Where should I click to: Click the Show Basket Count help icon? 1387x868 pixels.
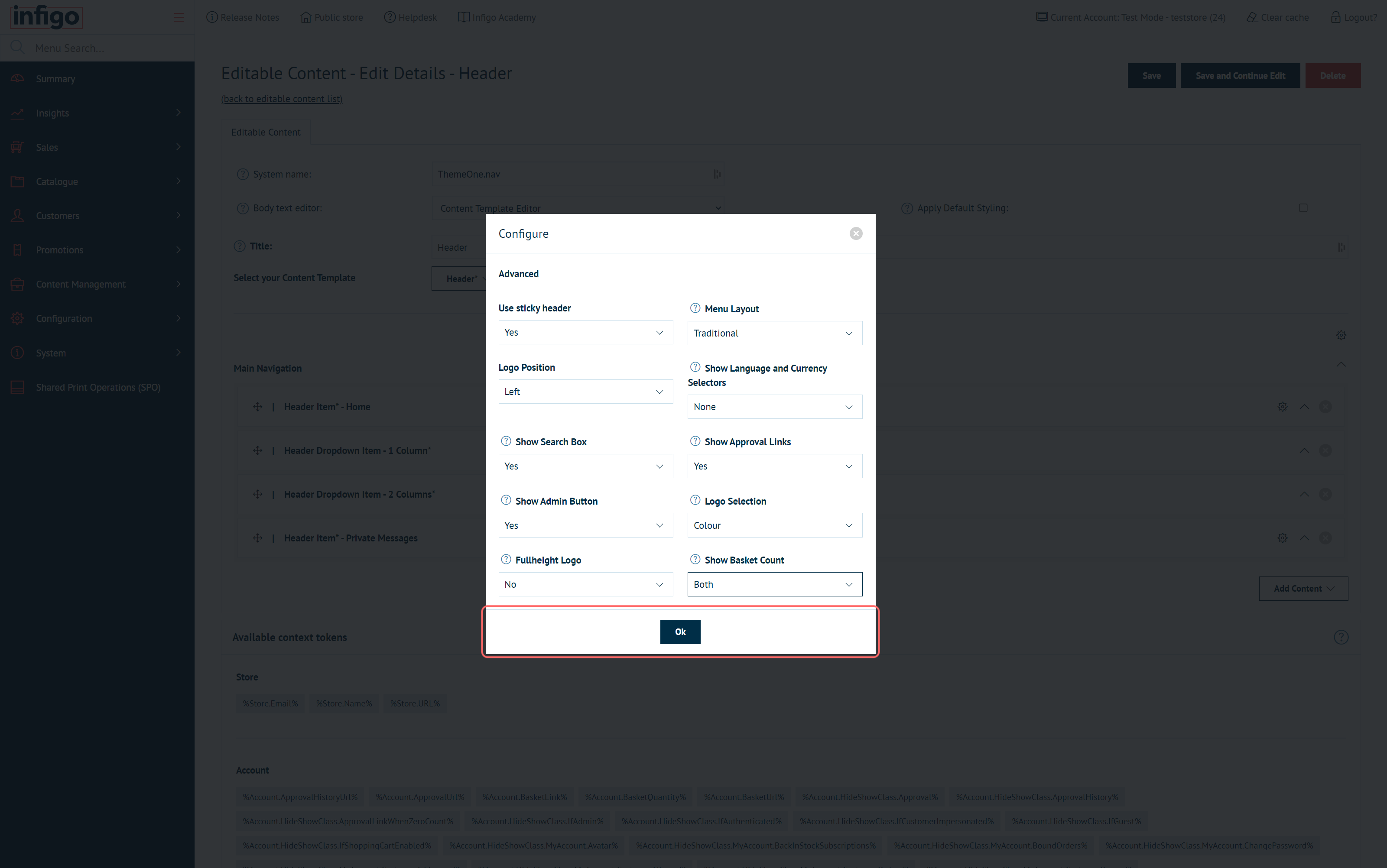tap(695, 559)
